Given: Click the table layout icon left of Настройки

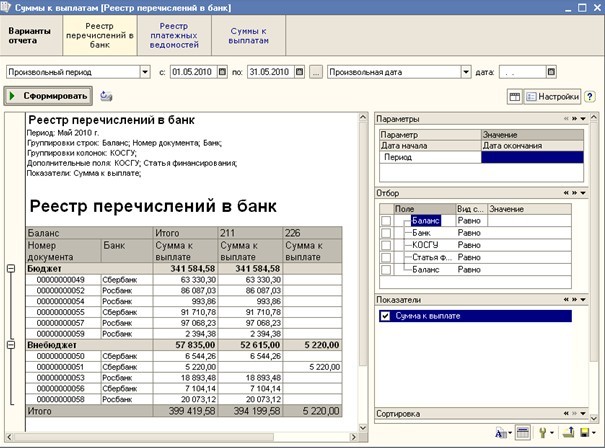Looking at the screenshot, I should tap(515, 96).
